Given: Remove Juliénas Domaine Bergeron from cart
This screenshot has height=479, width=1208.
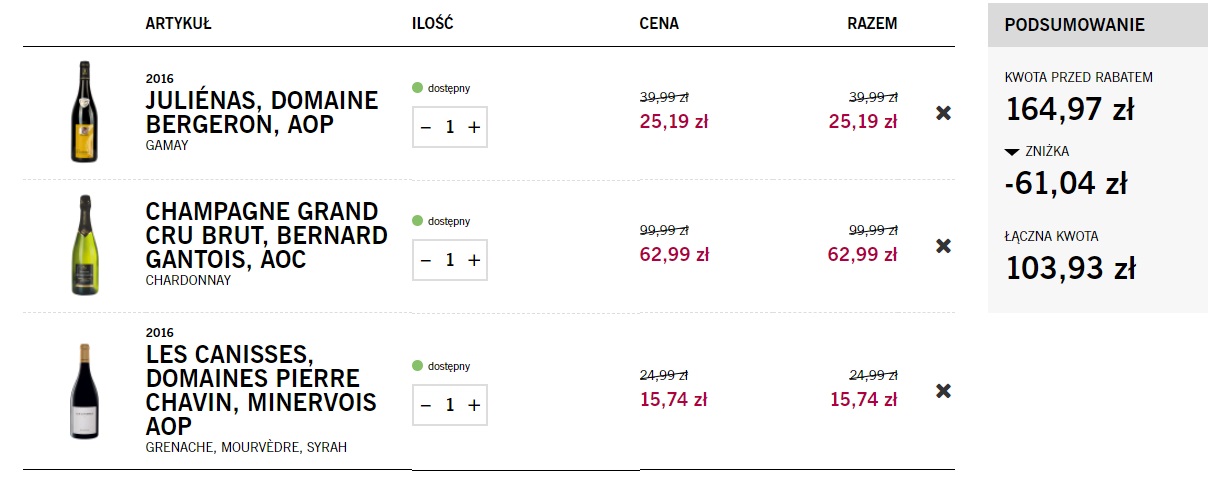Looking at the screenshot, I should pyautogui.click(x=943, y=113).
